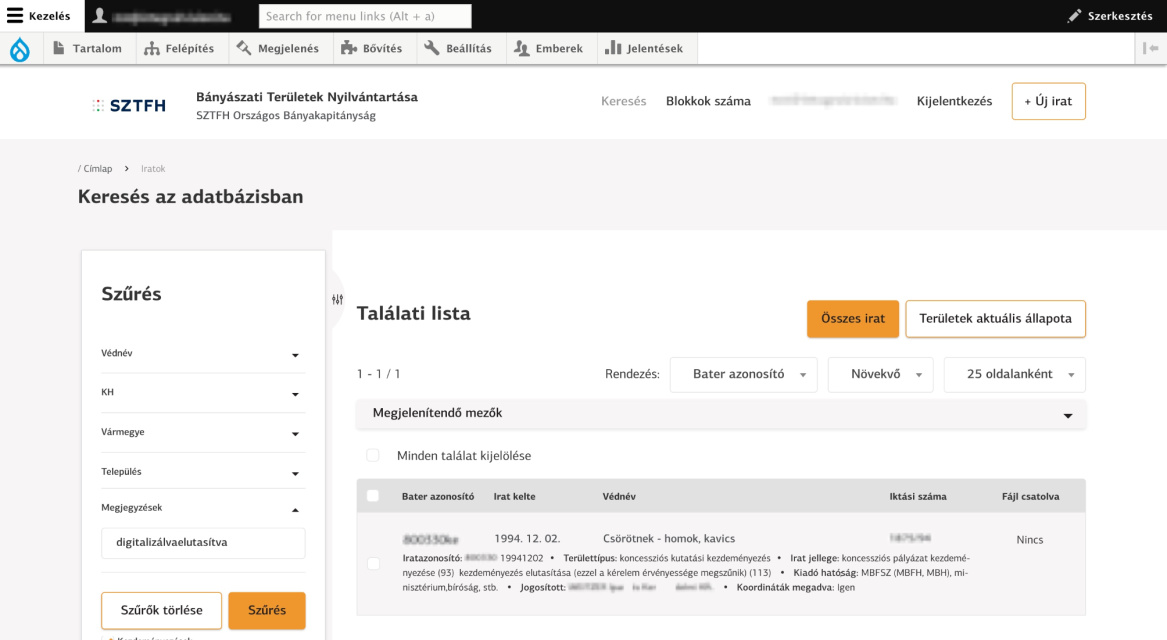
Task: Select the checkbox in the table header row
Action: click(x=374, y=495)
